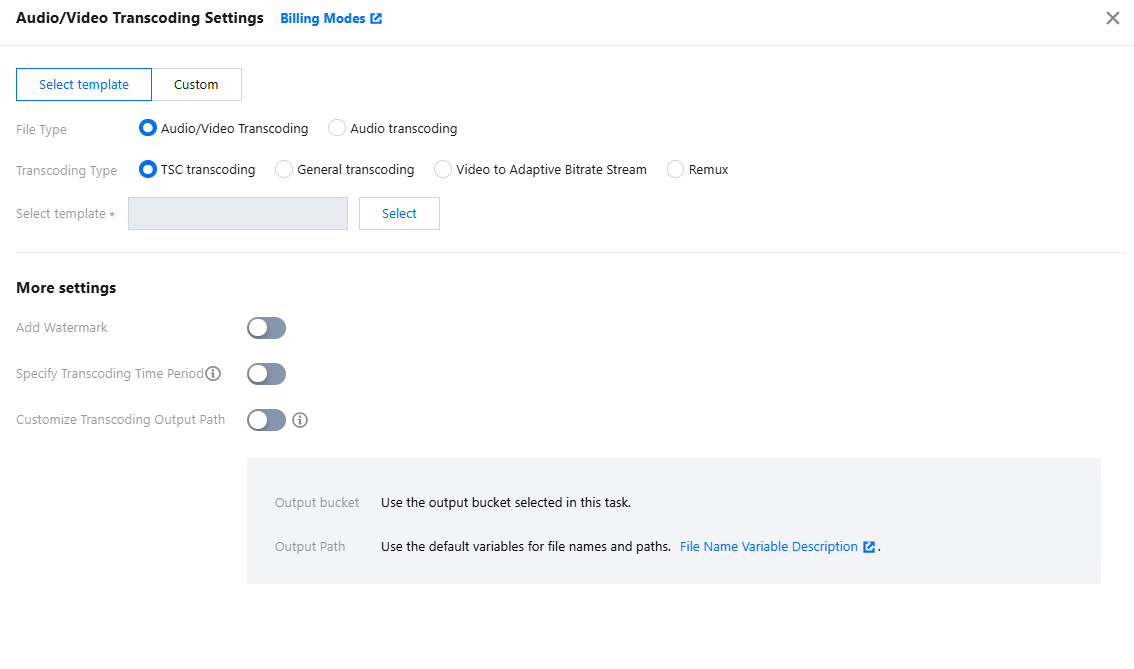This screenshot has width=1134, height=669.
Task: Click the Billing Modes external link icon
Action: [x=376, y=19]
